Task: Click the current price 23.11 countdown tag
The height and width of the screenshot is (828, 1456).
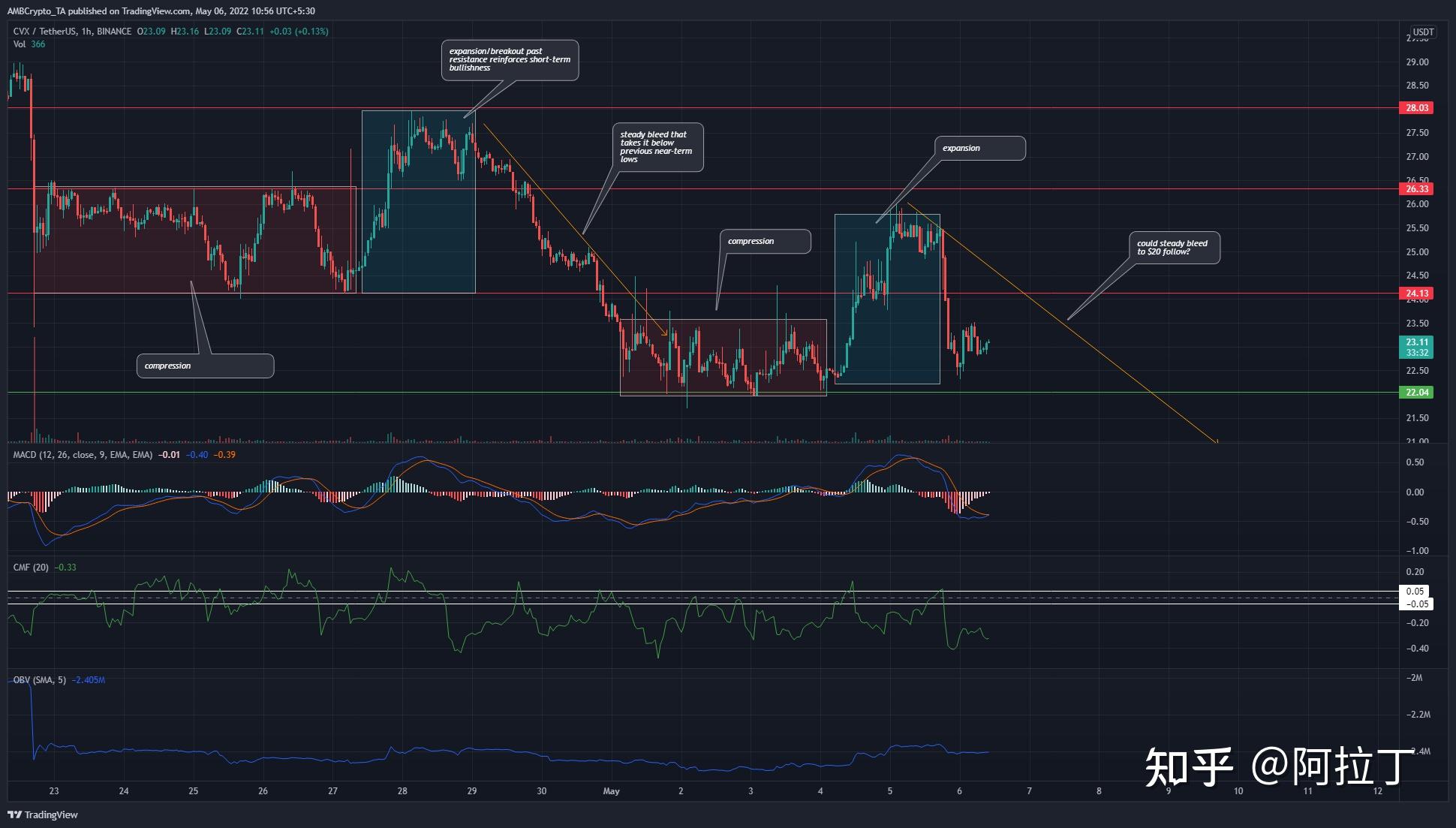Action: click(1416, 347)
